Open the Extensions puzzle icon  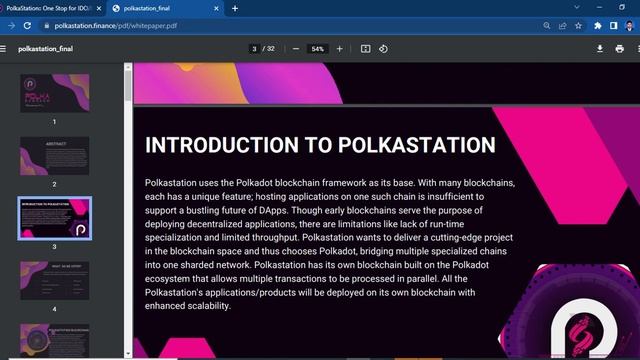tap(598, 26)
